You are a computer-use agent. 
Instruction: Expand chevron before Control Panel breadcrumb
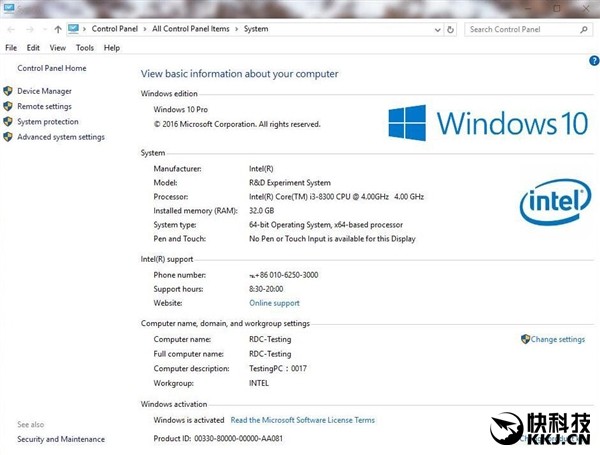point(84,29)
